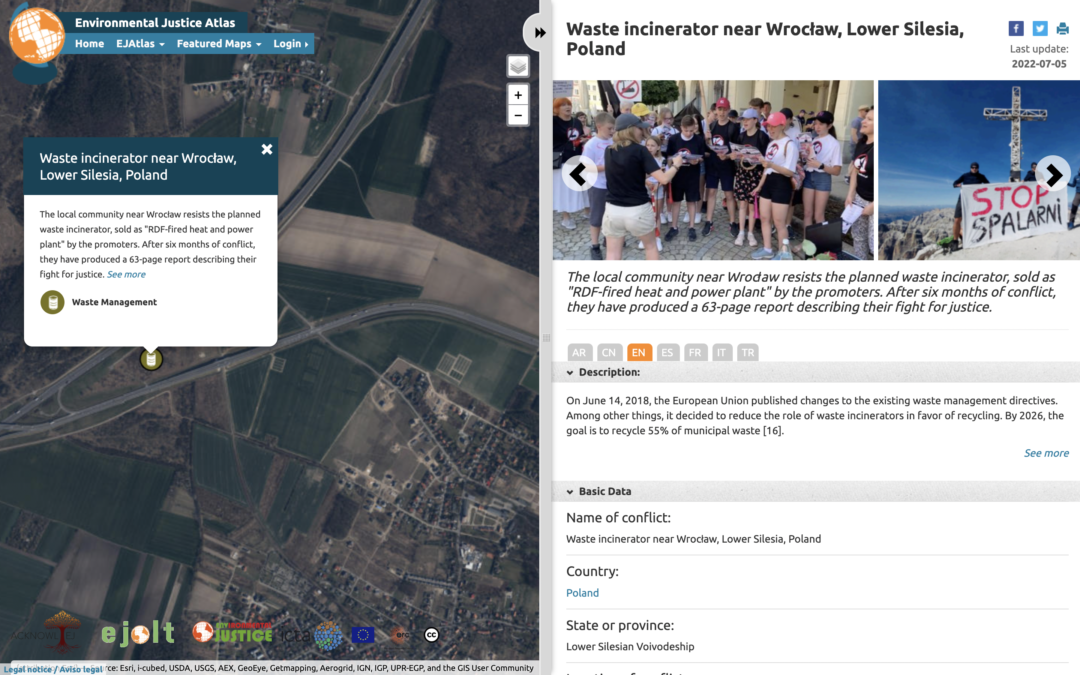1080x675 pixels.
Task: Click the Waste Management category icon in popup
Action: pyautogui.click(x=52, y=302)
